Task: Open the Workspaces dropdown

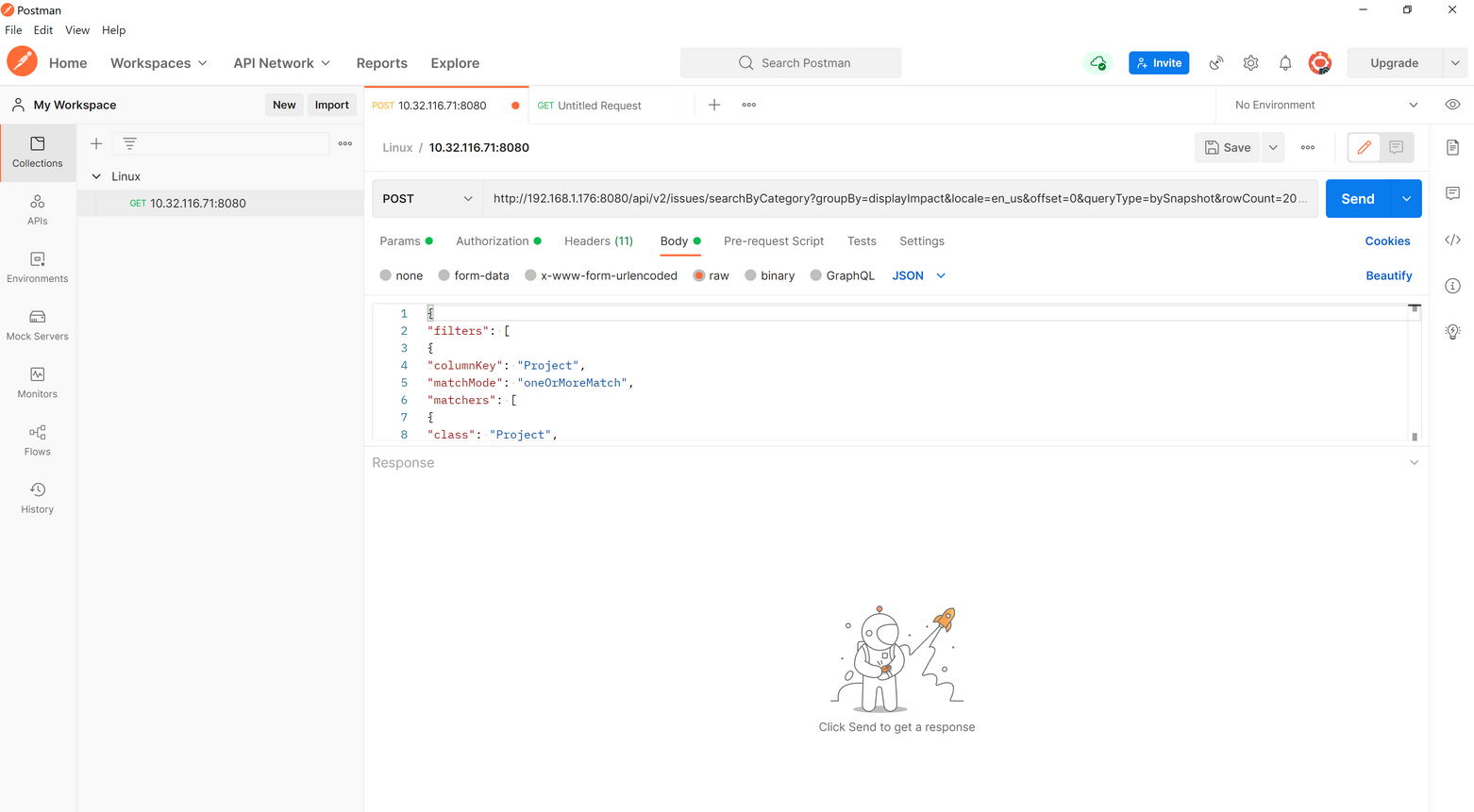Action: tap(159, 63)
